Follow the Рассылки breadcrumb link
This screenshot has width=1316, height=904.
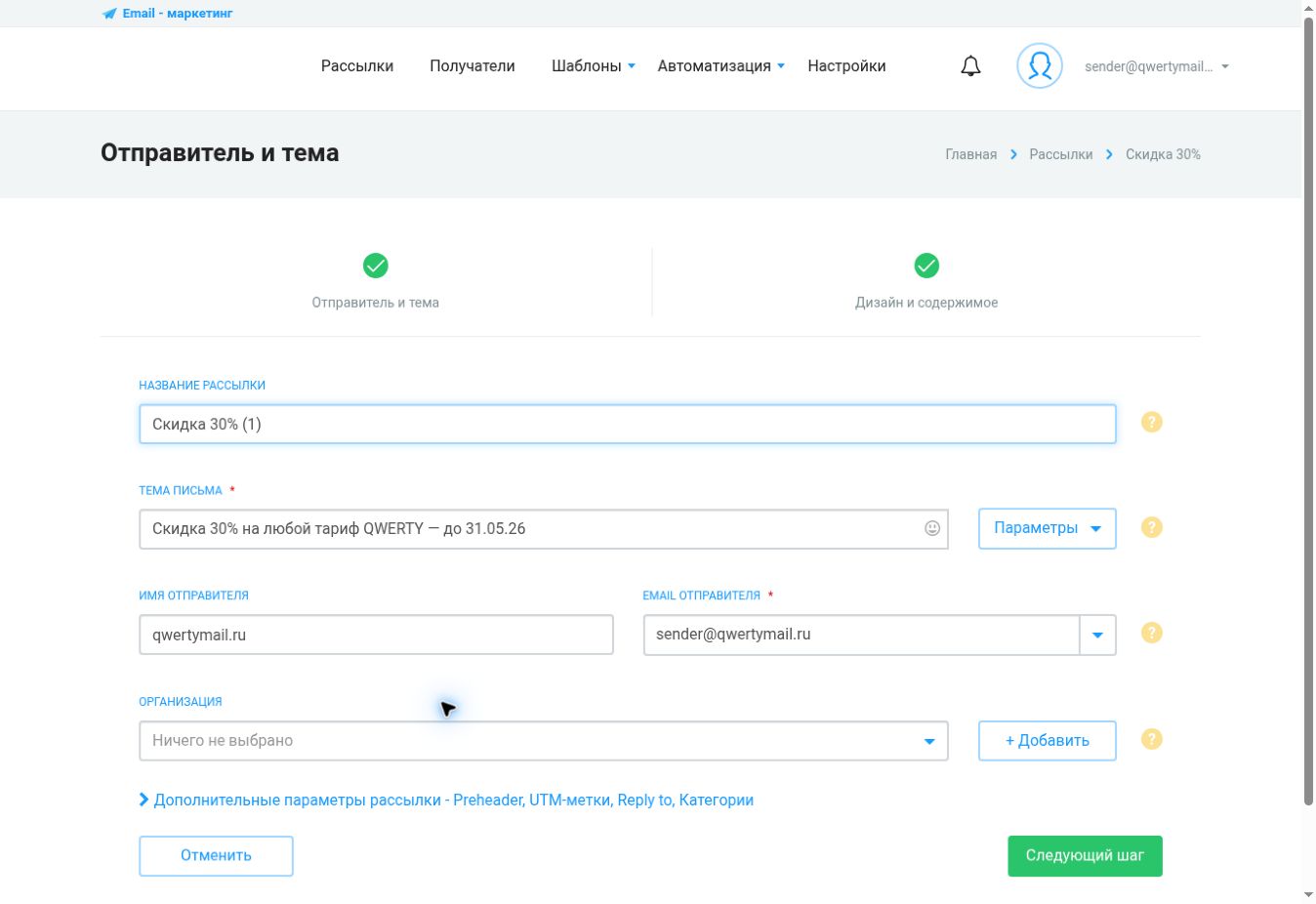click(x=1061, y=154)
